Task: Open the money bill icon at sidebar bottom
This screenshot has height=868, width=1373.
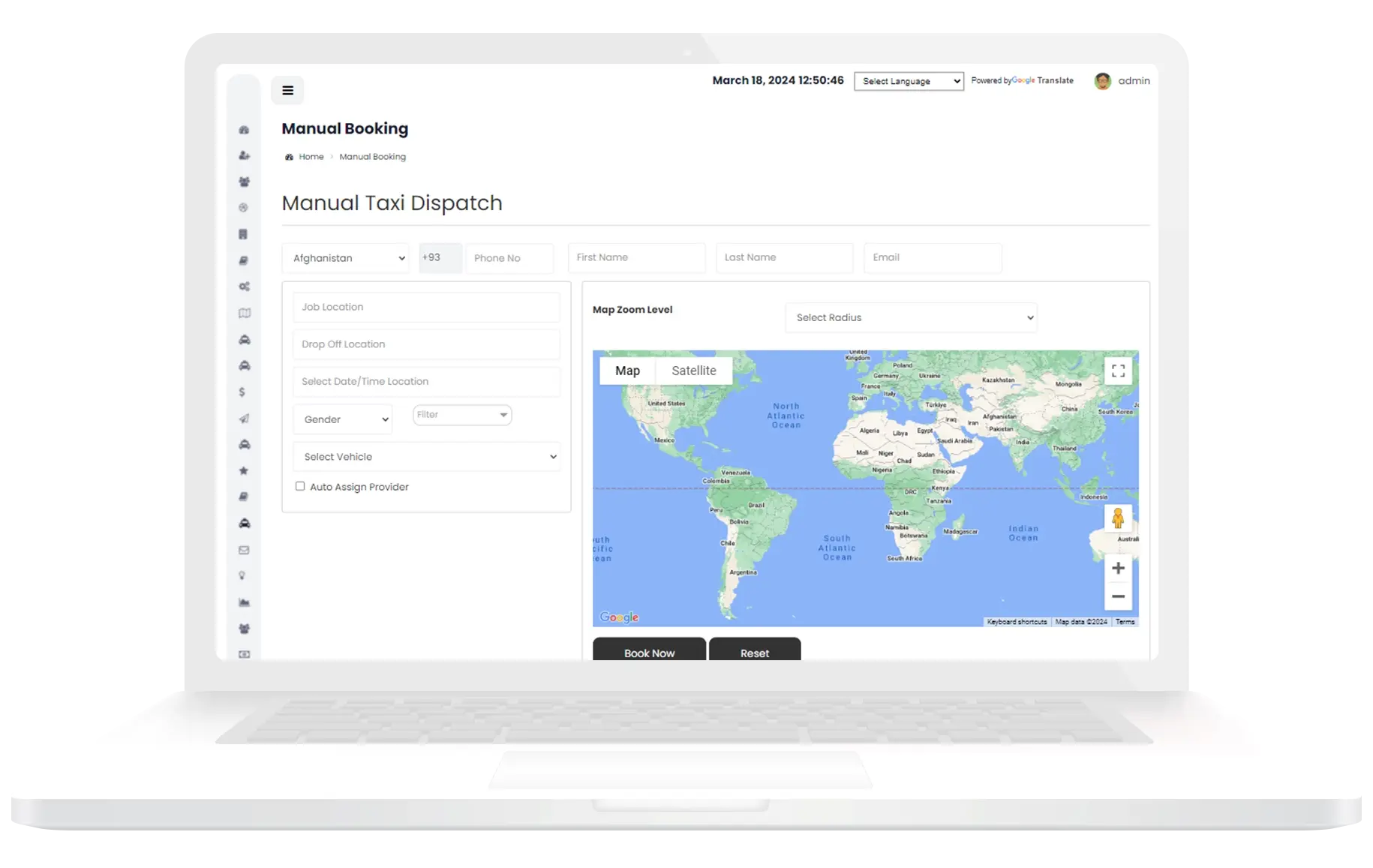Action: (x=244, y=655)
